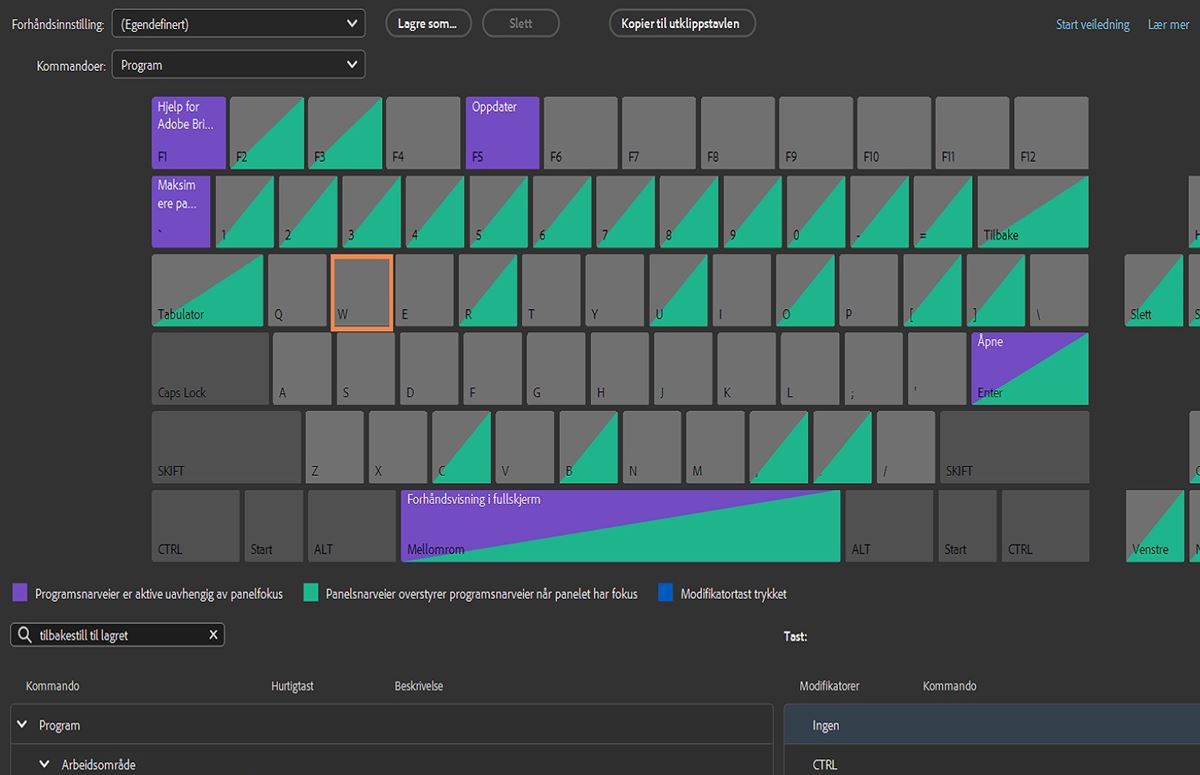Select the F6 key on the keyboard map
This screenshot has height=775, width=1200.
click(581, 133)
